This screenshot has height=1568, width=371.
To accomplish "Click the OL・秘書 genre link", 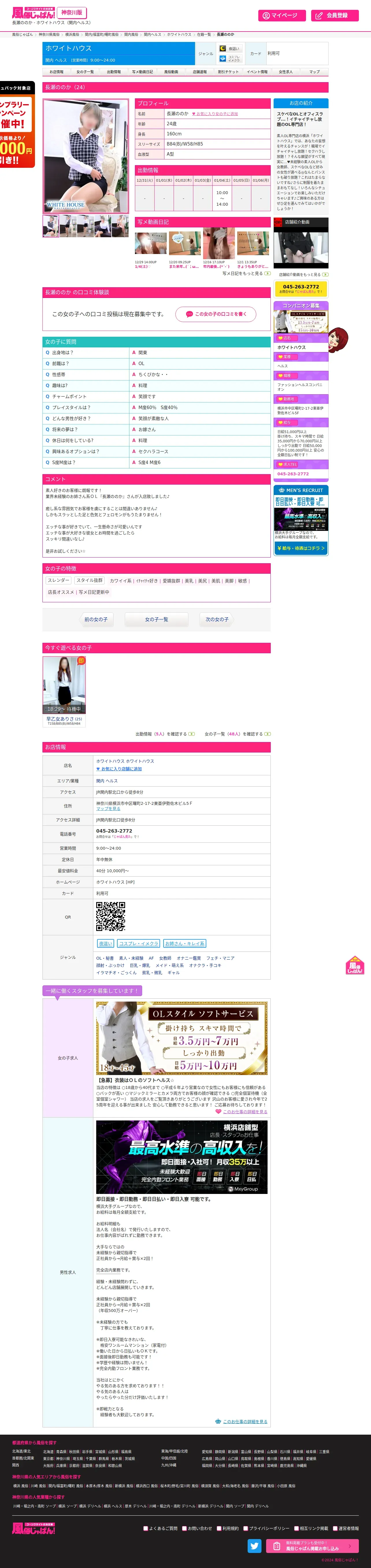I will coord(105,958).
